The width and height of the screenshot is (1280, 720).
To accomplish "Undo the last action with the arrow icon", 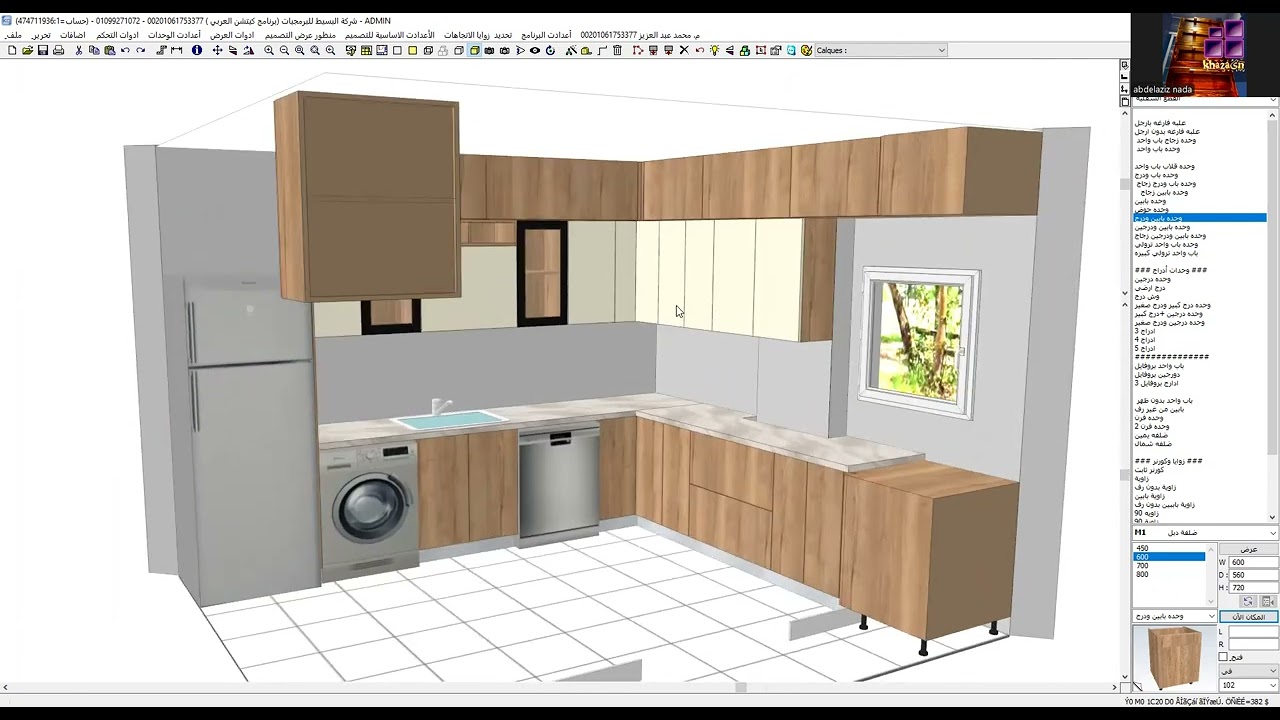I will pos(125,50).
